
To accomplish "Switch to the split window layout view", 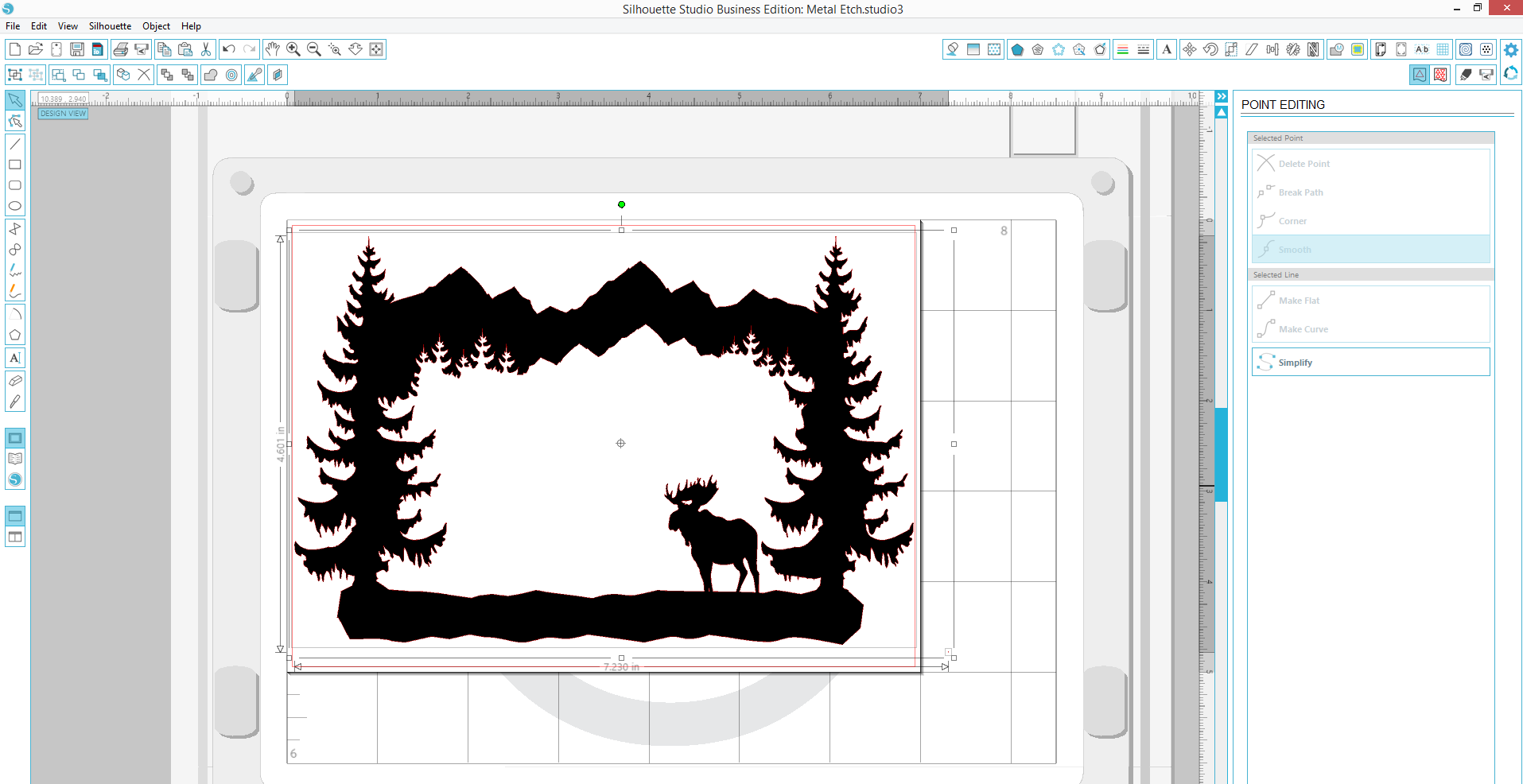I will click(x=15, y=537).
